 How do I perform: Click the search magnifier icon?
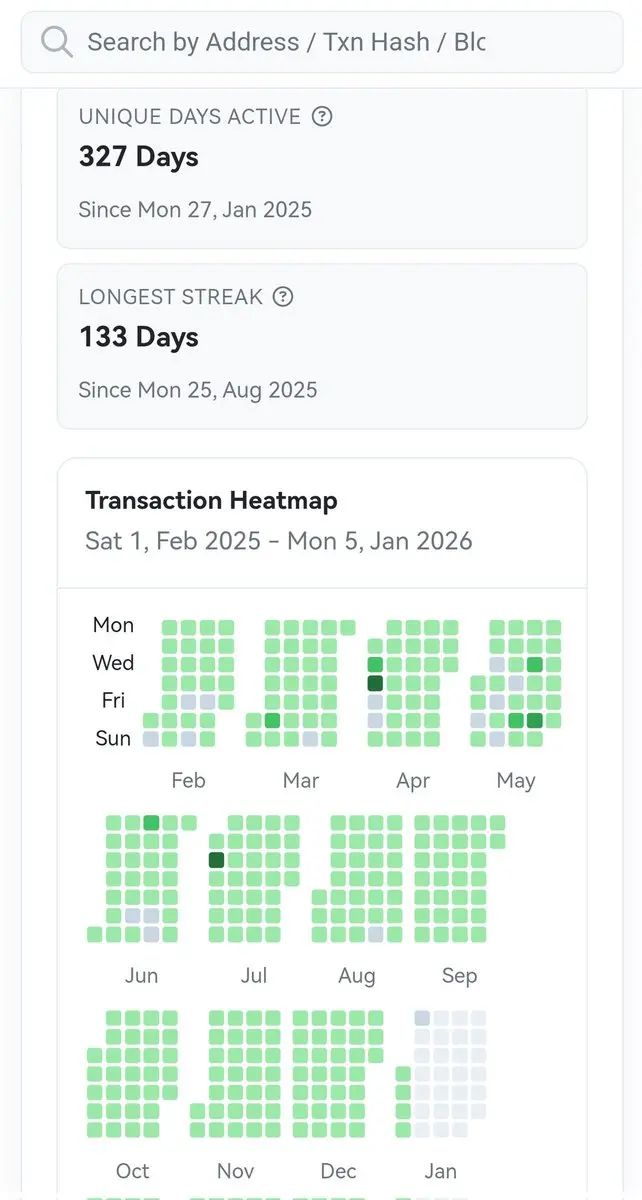point(57,42)
